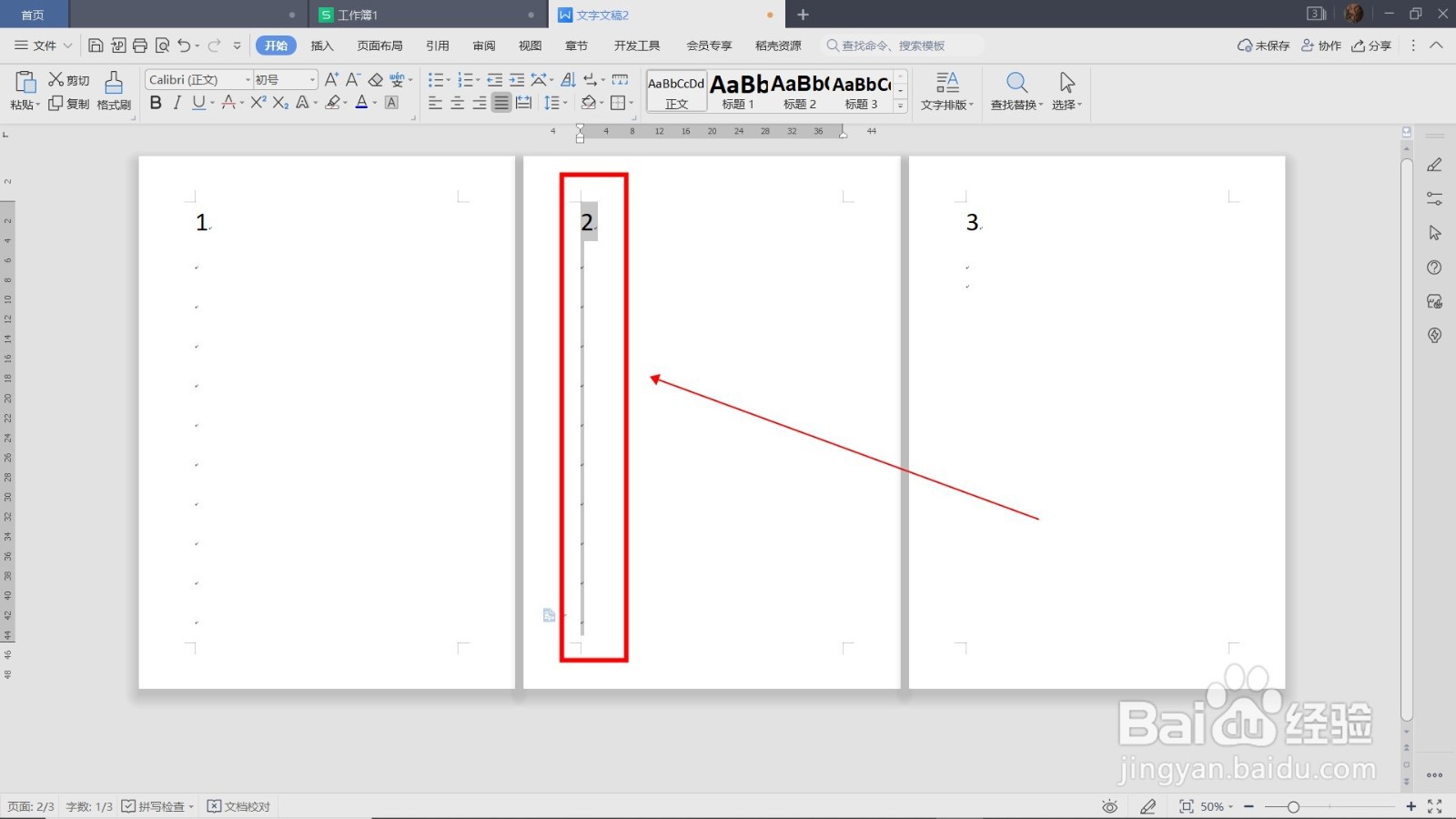Click the 分享 share button
Viewport: 1456px width, 819px height.
click(1371, 45)
